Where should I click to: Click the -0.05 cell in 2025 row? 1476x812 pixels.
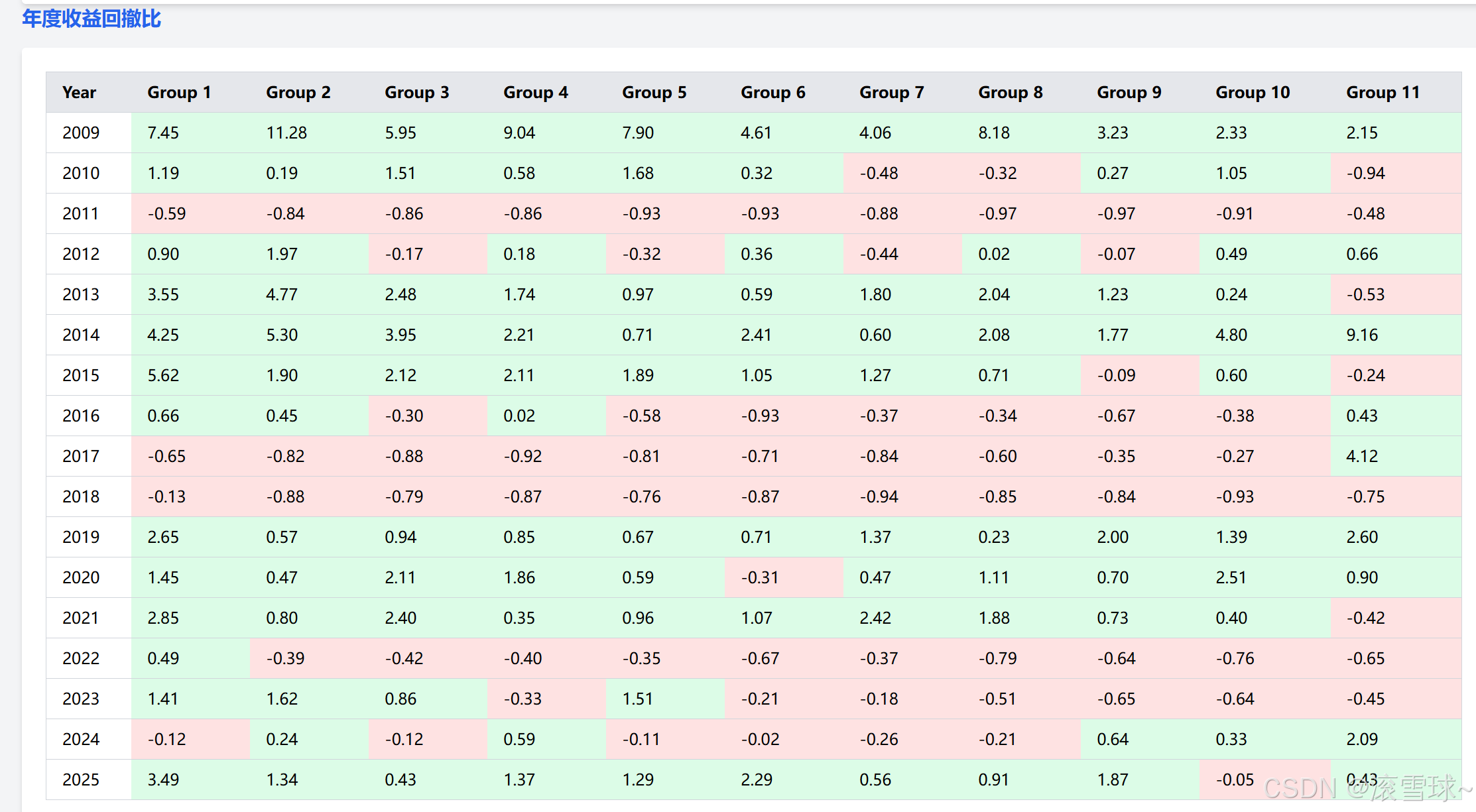(x=1235, y=780)
